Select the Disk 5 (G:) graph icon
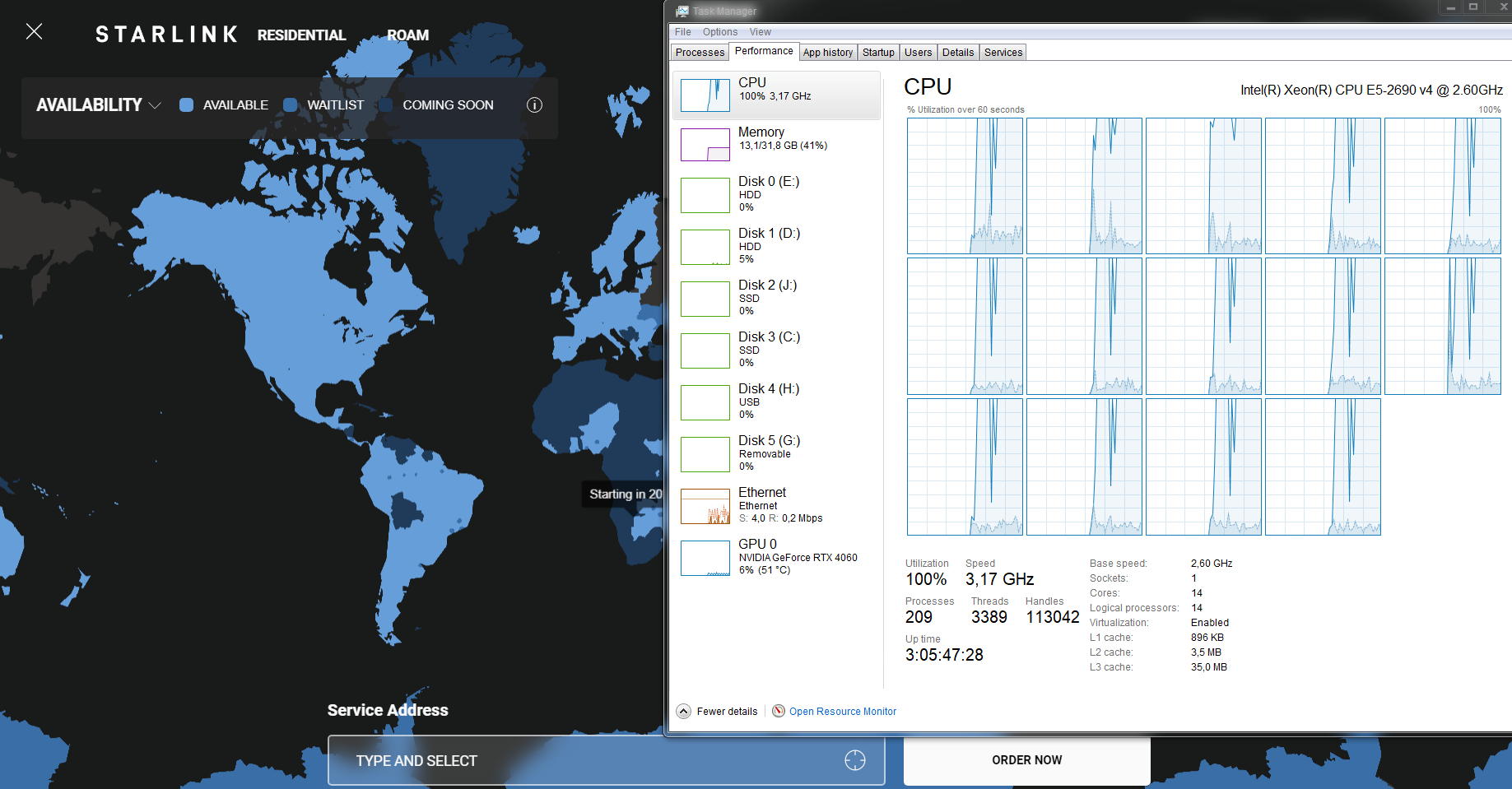This screenshot has width=1512, height=789. coord(705,454)
